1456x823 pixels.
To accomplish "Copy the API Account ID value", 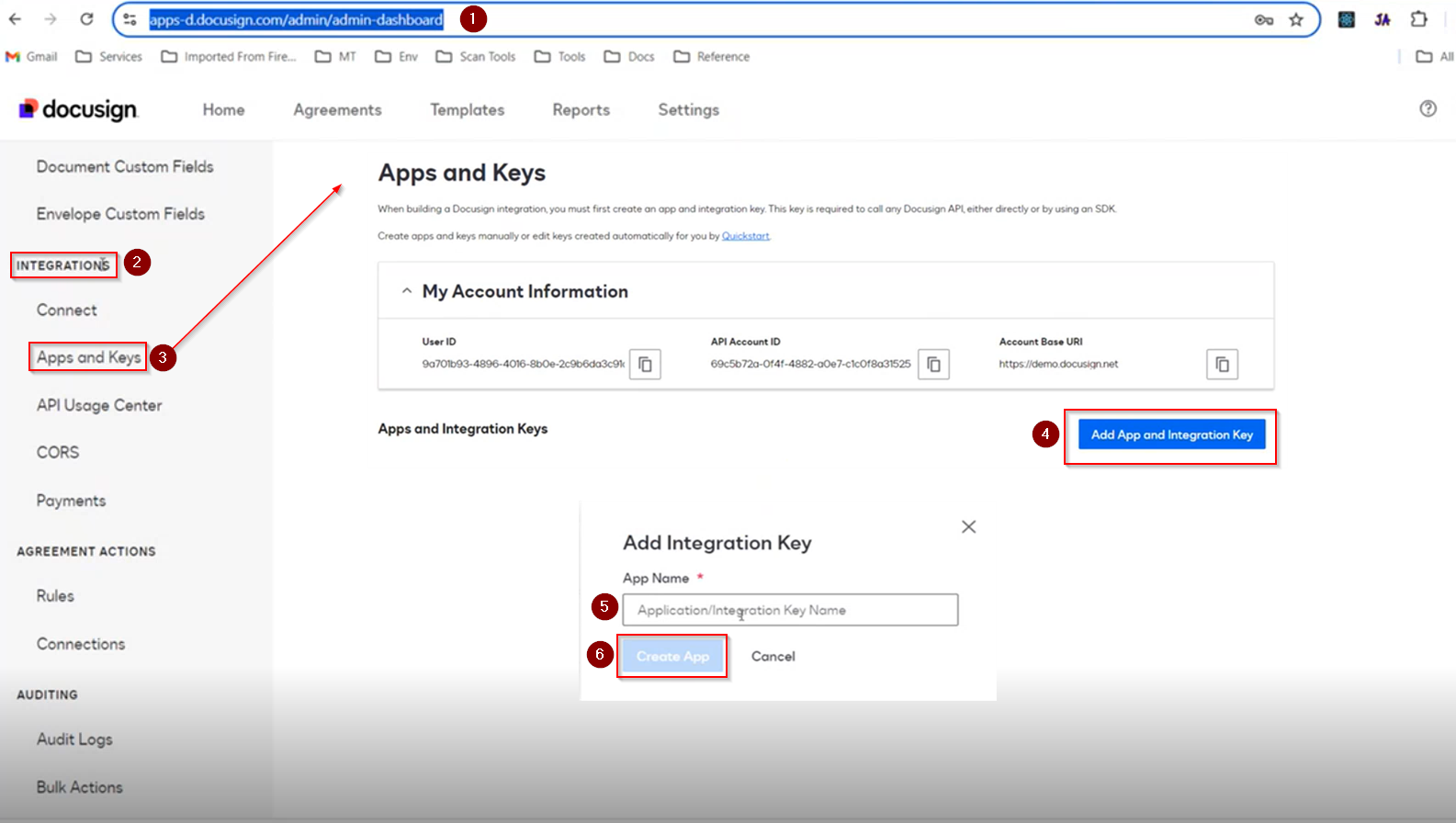I will pyautogui.click(x=933, y=365).
